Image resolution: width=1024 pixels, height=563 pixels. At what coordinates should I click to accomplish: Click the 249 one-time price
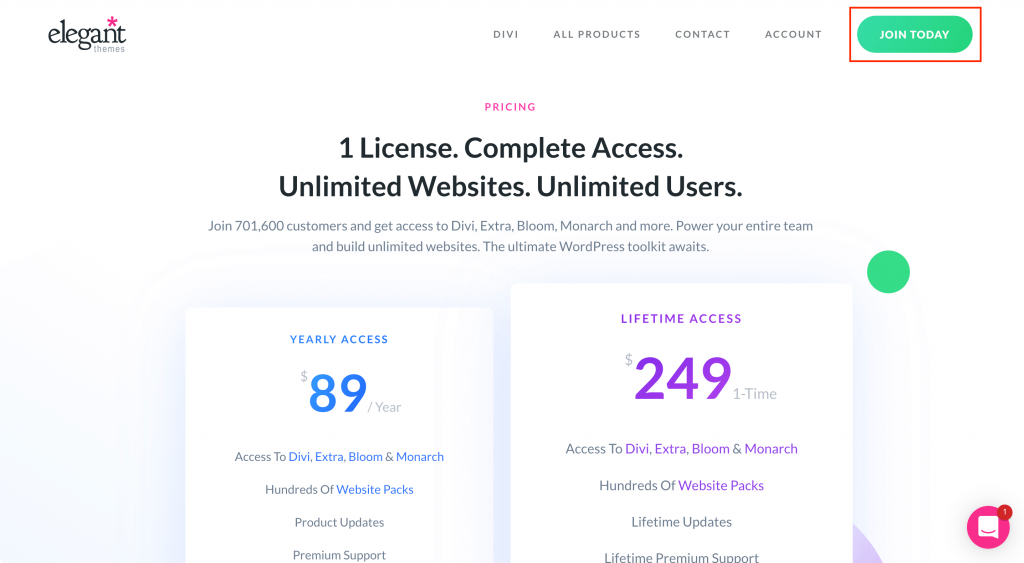(701, 378)
